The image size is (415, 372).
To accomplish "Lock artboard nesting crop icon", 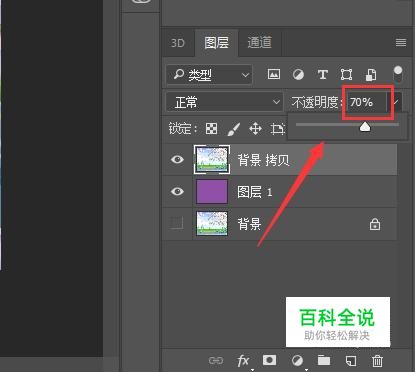I will (x=277, y=129).
